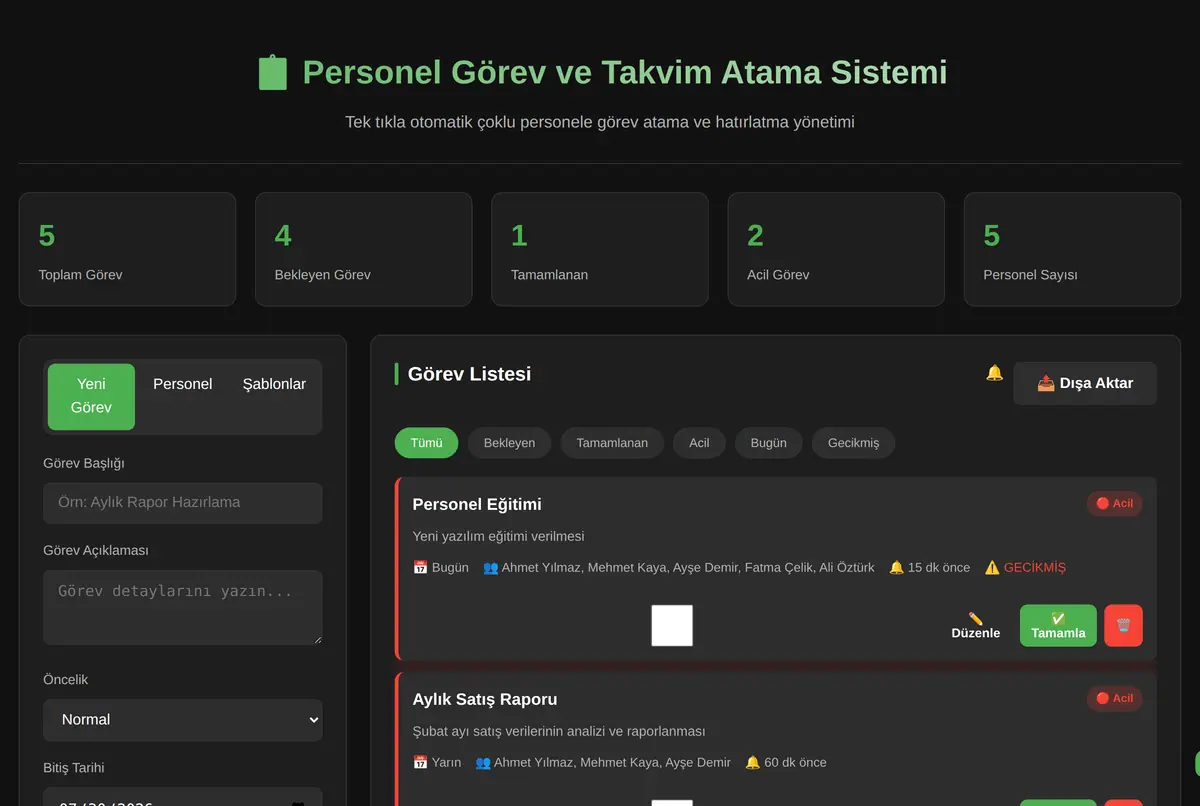Image resolution: width=1200 pixels, height=806 pixels.
Task: Open the Öncelik dropdown showing Normal
Action: click(x=183, y=720)
